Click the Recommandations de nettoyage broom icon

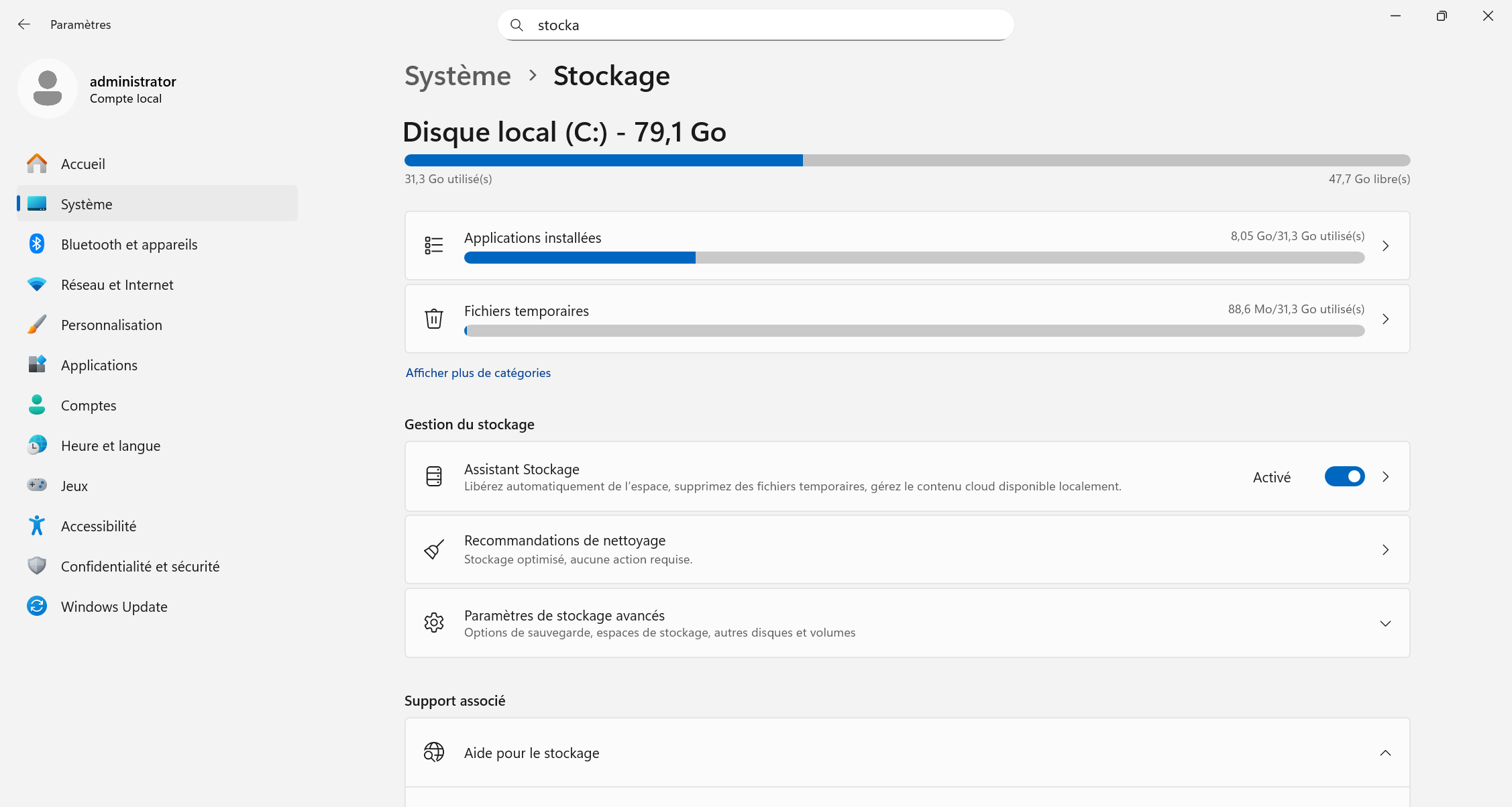click(434, 549)
